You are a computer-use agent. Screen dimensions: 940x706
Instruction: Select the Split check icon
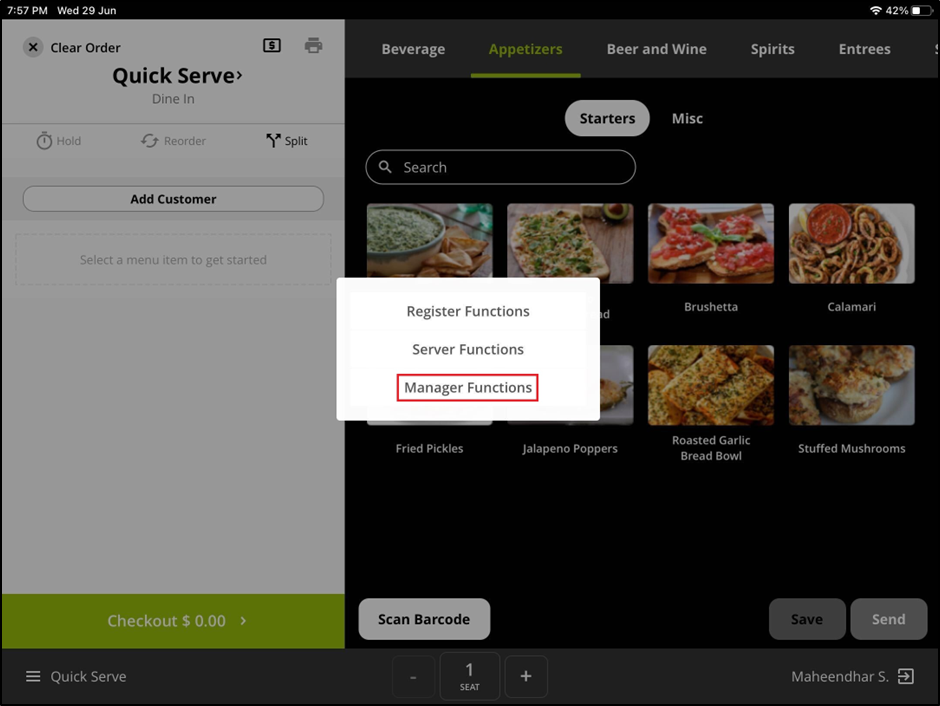tap(273, 141)
